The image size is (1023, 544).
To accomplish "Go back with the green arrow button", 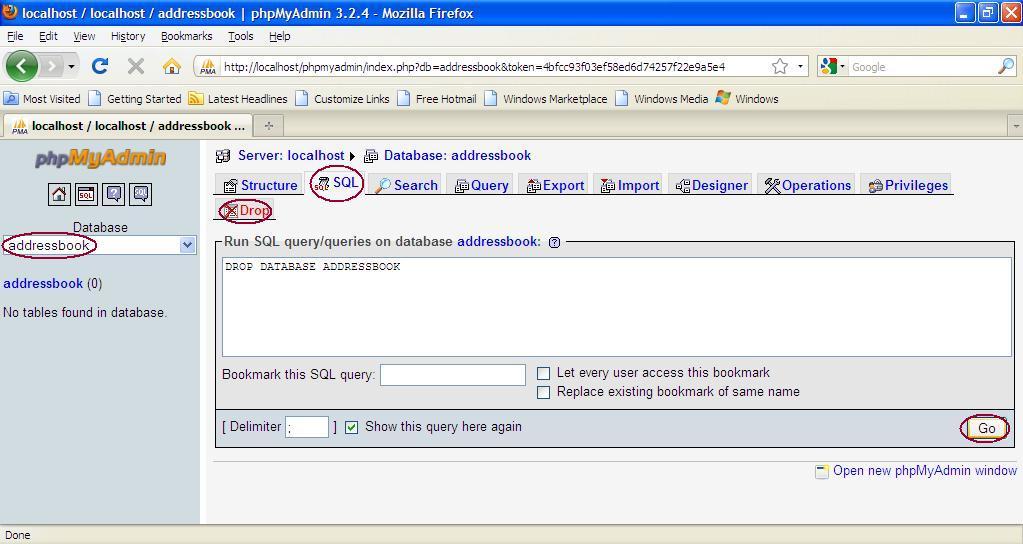I will click(22, 66).
